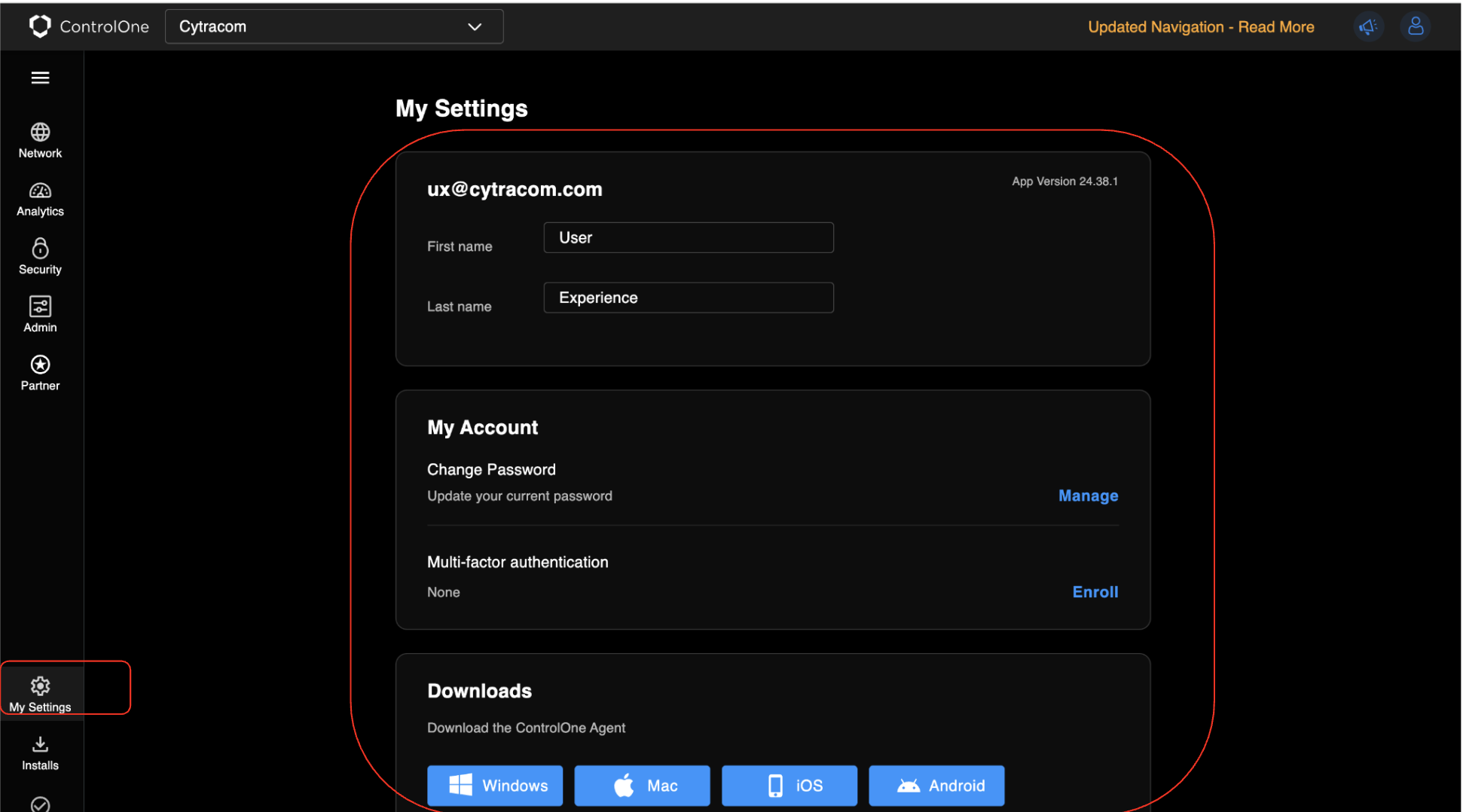
Task: Go to Security in the sidebar
Action: tap(40, 257)
